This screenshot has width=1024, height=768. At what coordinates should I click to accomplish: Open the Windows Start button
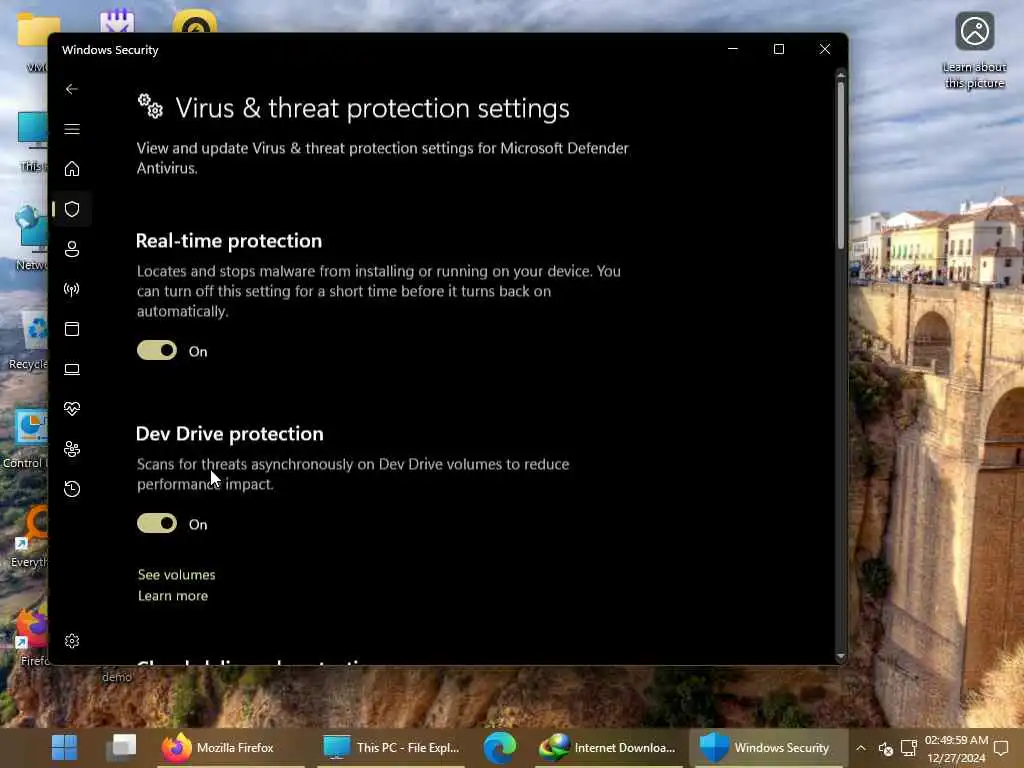(64, 747)
